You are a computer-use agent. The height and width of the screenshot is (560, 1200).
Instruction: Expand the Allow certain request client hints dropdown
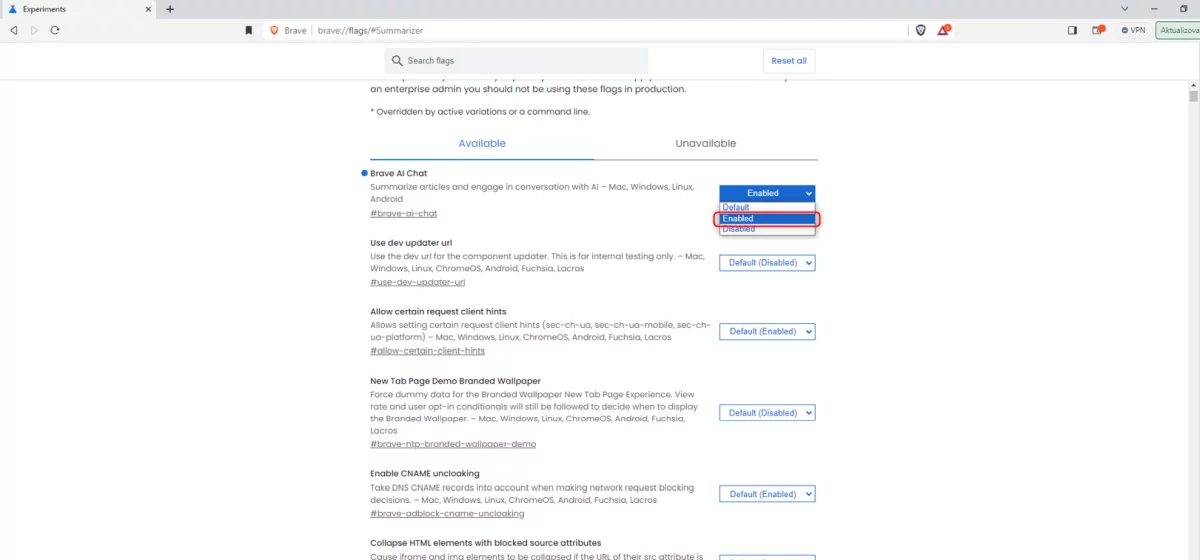click(767, 331)
